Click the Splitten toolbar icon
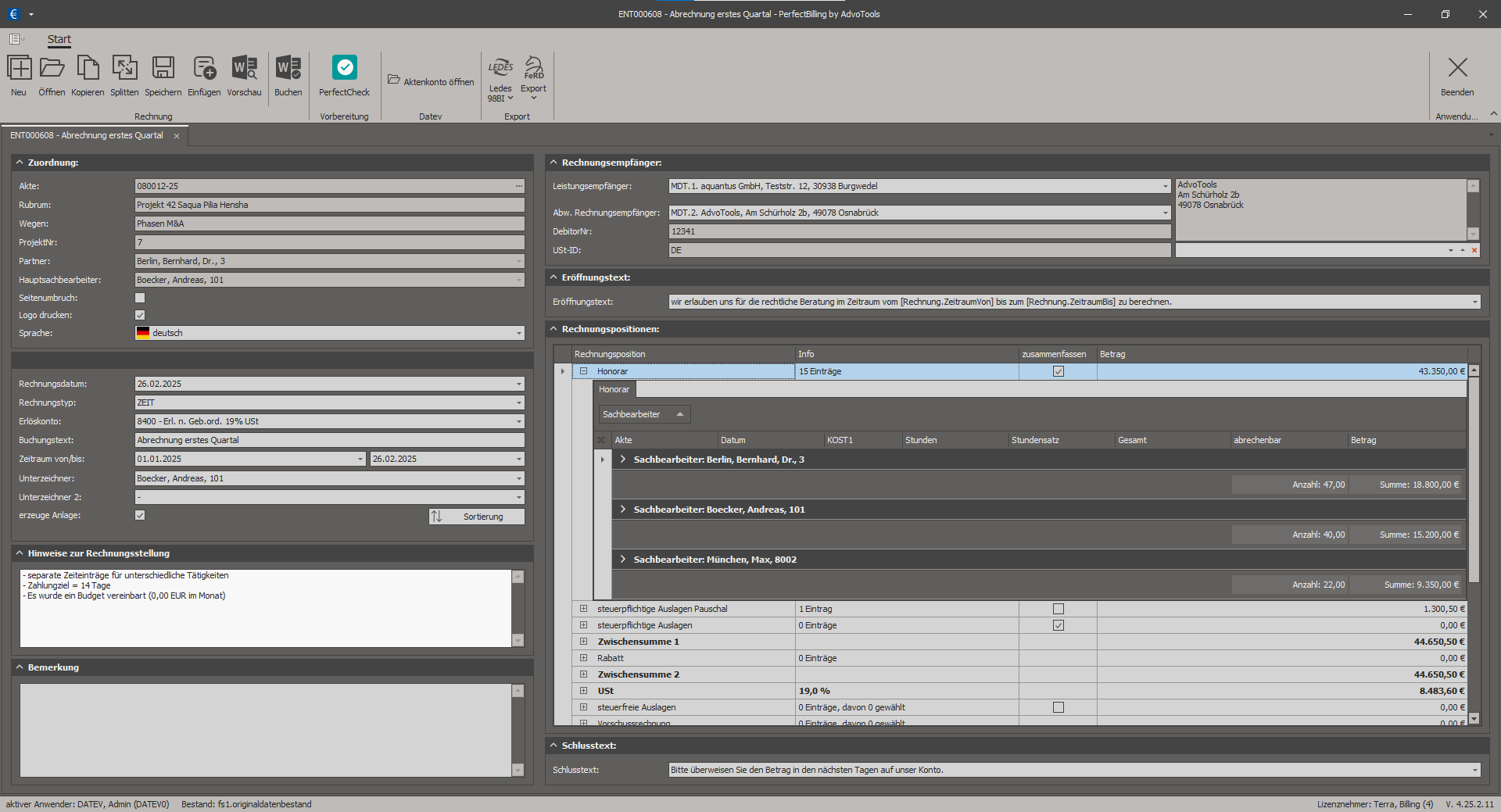Screen dimensions: 1501x812 tap(124, 69)
